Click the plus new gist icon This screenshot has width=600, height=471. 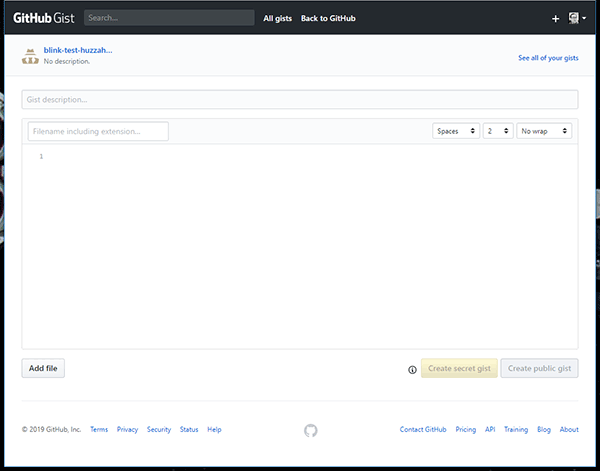[555, 18]
